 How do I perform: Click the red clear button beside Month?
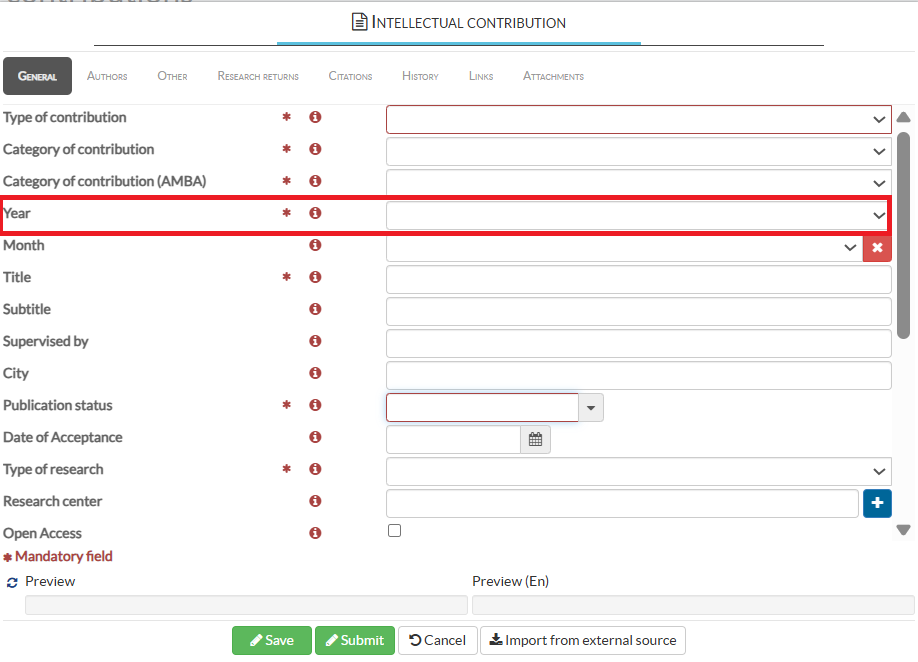pos(877,247)
